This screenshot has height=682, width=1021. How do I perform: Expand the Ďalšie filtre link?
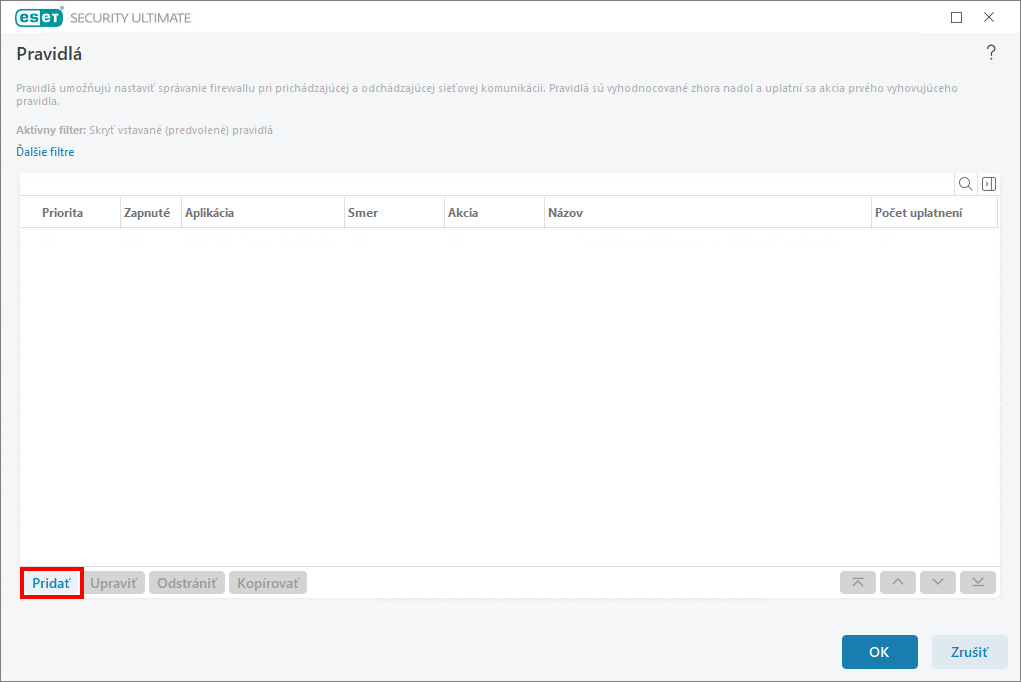tap(45, 152)
